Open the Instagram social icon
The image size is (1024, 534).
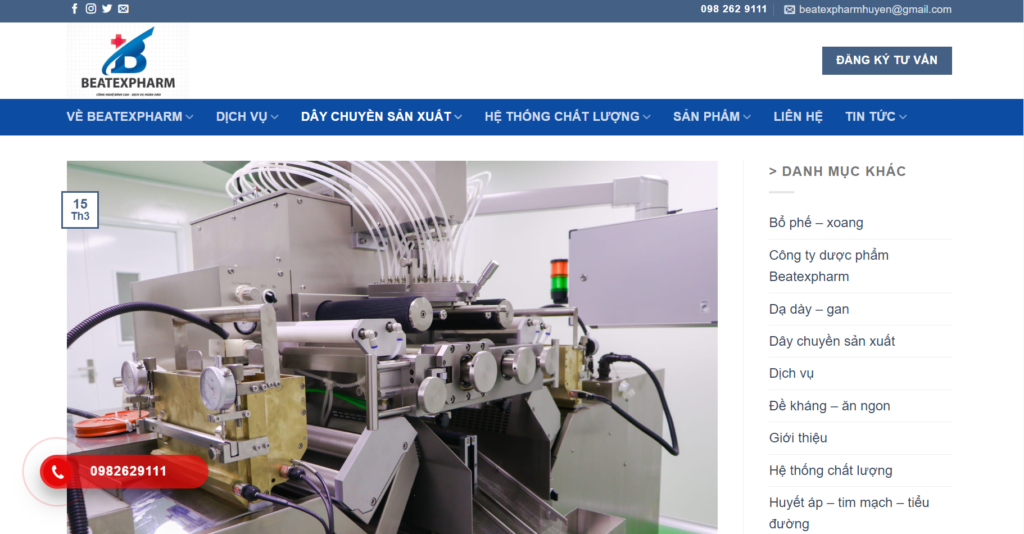point(91,9)
